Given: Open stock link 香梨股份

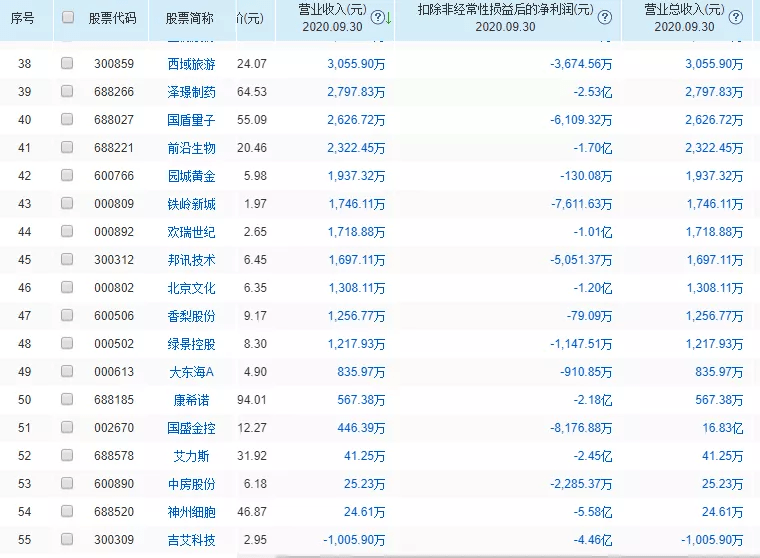Looking at the screenshot, I should pos(191,316).
